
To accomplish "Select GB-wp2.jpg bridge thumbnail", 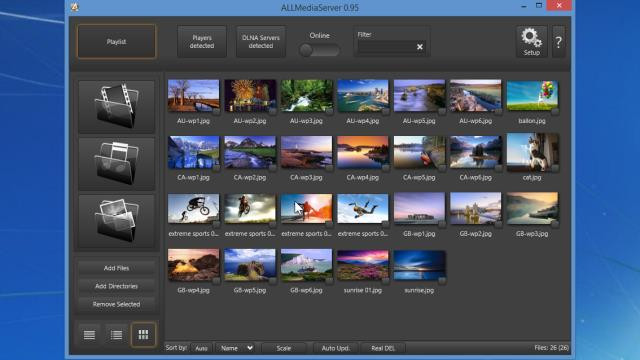I will click(476, 209).
